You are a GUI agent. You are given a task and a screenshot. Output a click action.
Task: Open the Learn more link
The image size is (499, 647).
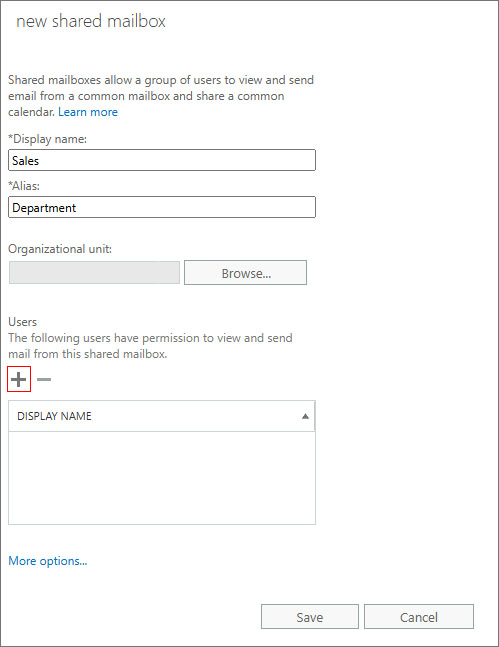[x=88, y=112]
